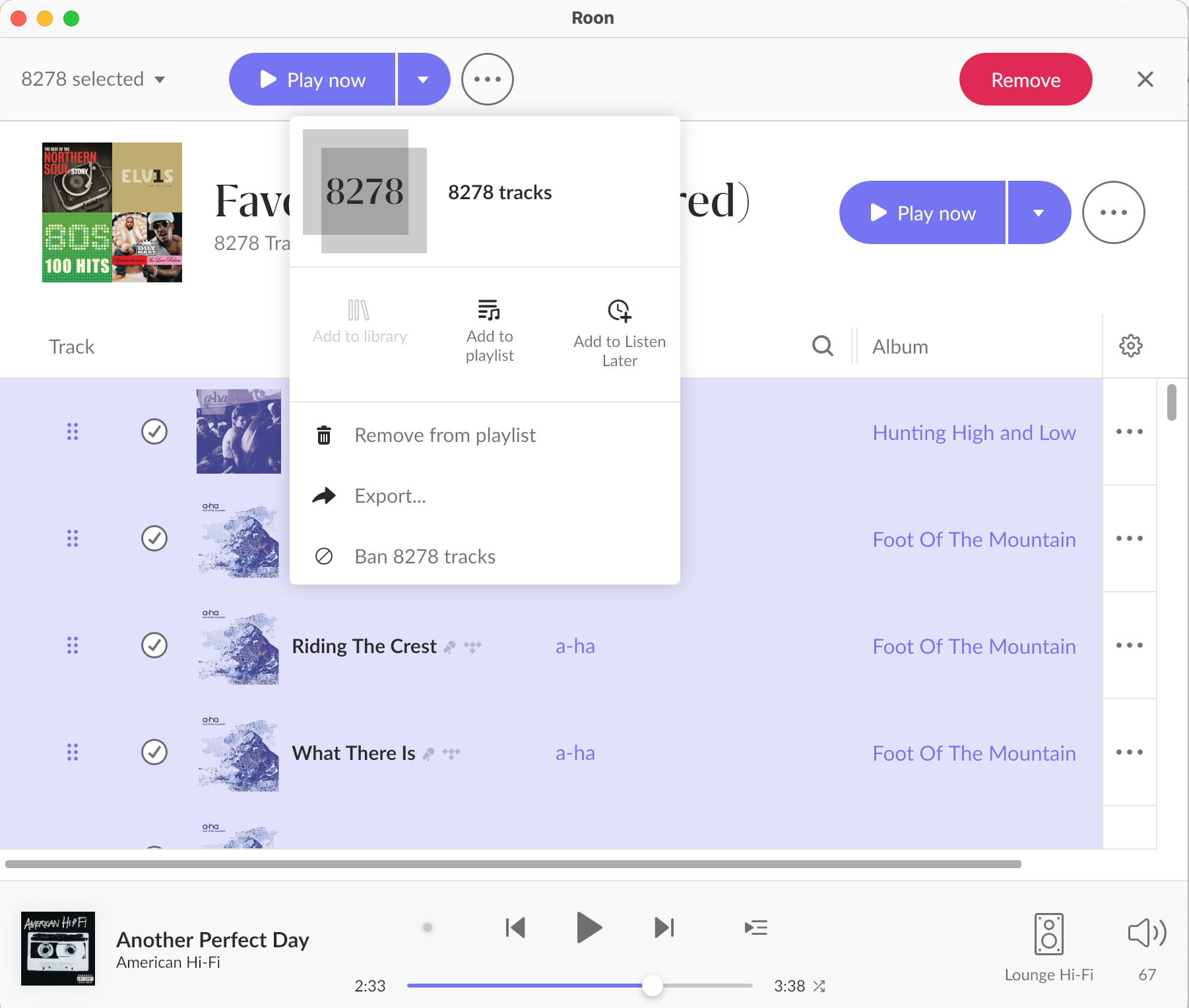
Task: Click the lyrics microphone icon beside Riding The Crest
Action: (x=449, y=647)
